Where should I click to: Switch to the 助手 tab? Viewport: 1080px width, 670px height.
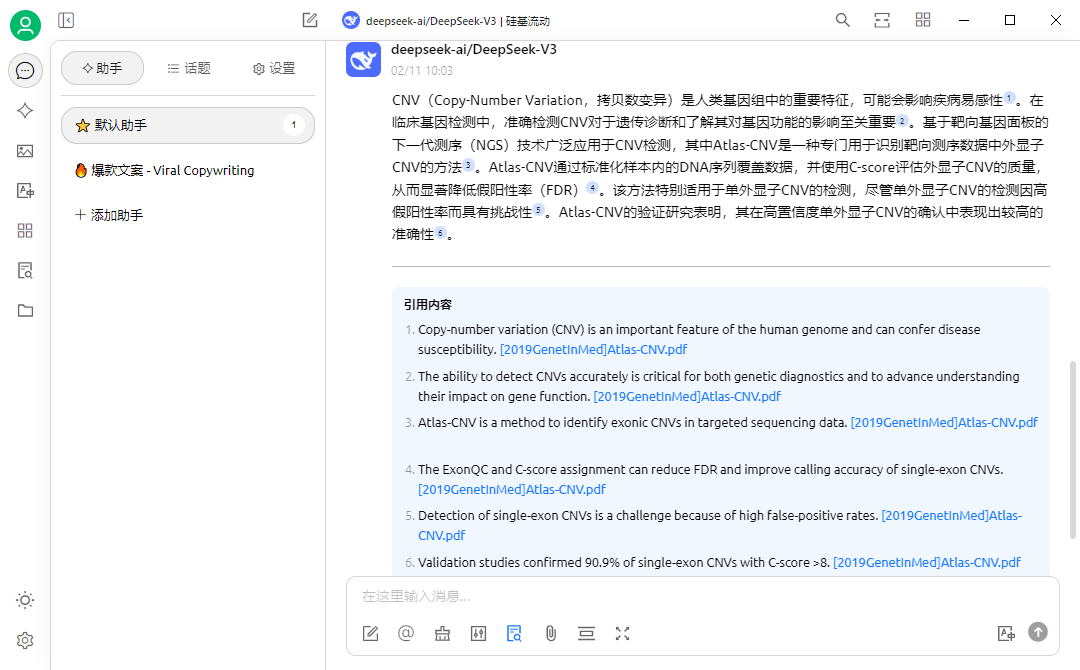[x=103, y=68]
